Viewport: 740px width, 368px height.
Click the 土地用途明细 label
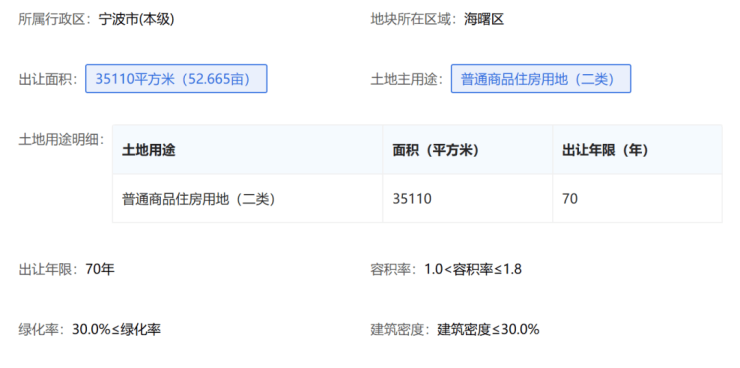[x=58, y=140]
